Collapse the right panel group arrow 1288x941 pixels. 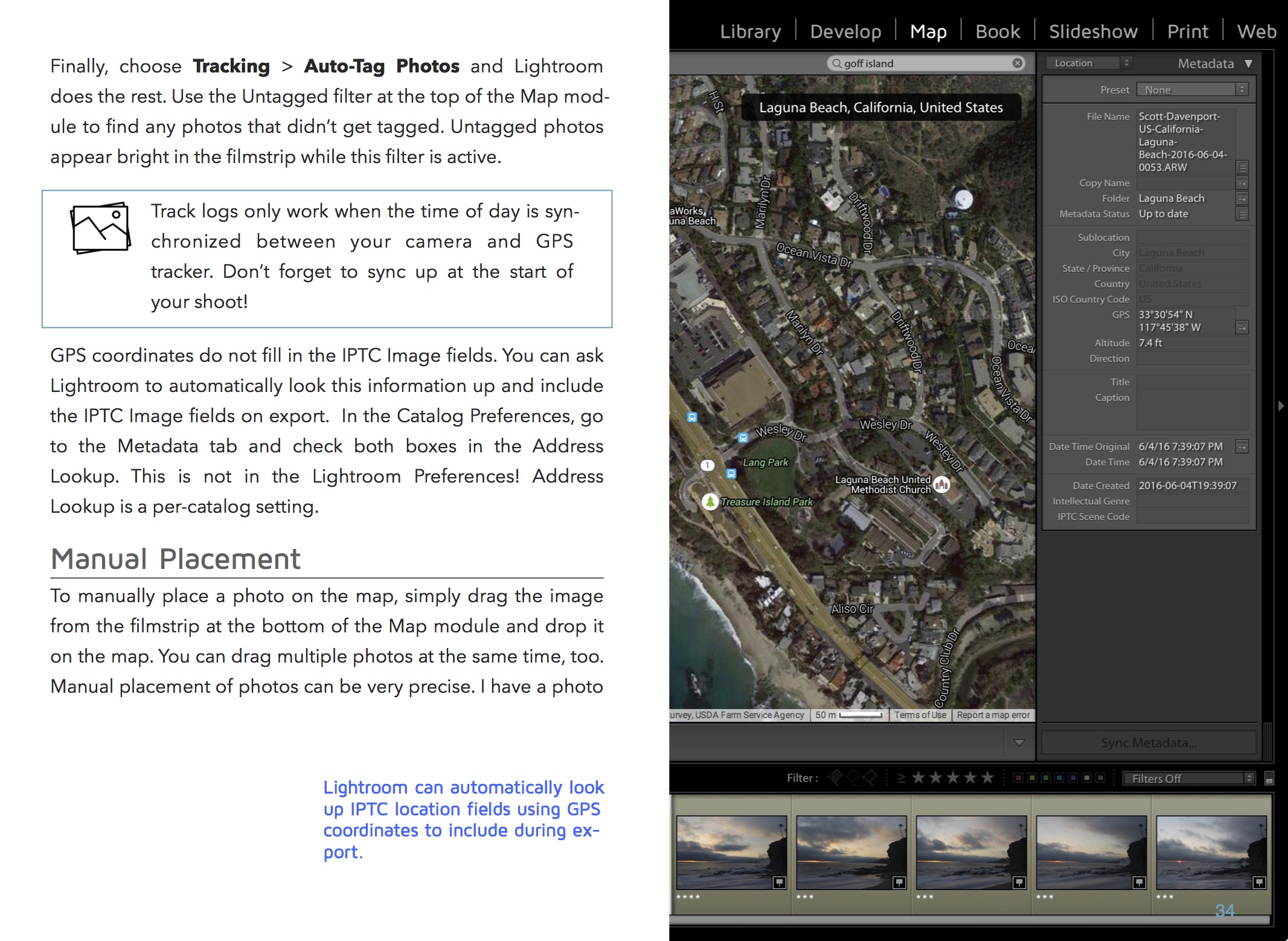pos(1281,406)
